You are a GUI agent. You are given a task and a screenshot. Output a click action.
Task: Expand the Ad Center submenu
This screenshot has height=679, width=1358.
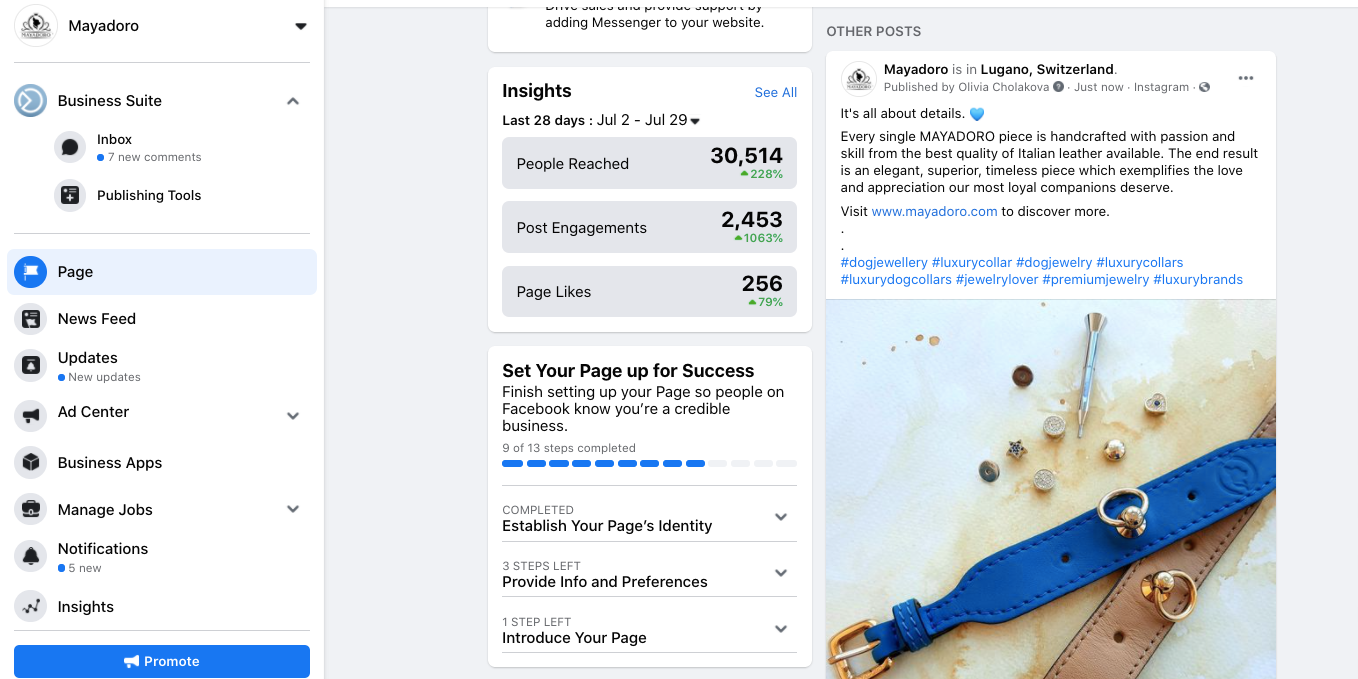(293, 416)
